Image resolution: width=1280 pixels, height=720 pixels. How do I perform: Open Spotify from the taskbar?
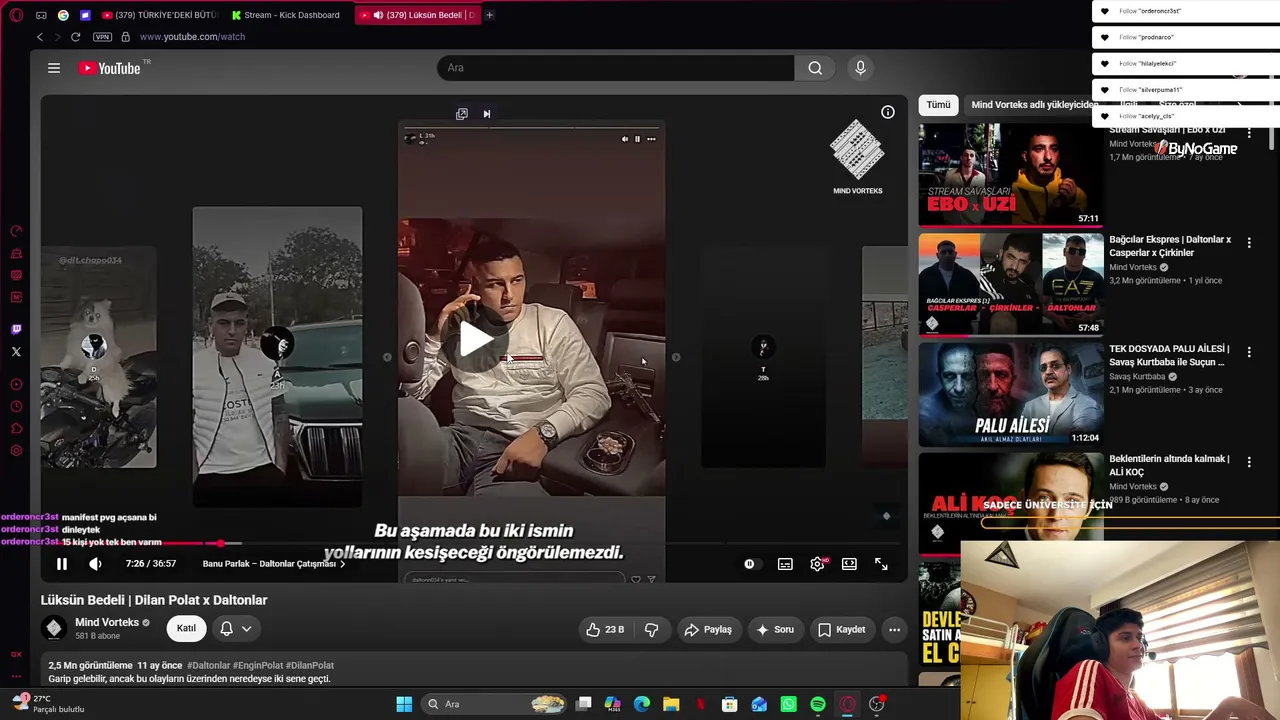point(818,704)
